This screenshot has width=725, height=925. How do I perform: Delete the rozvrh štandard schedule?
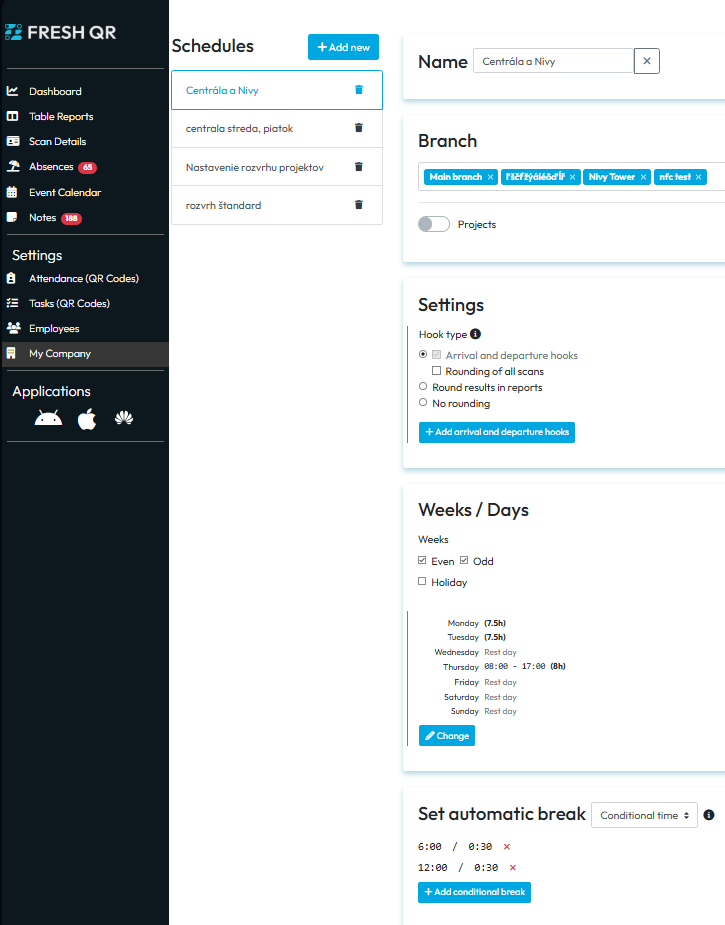click(359, 205)
